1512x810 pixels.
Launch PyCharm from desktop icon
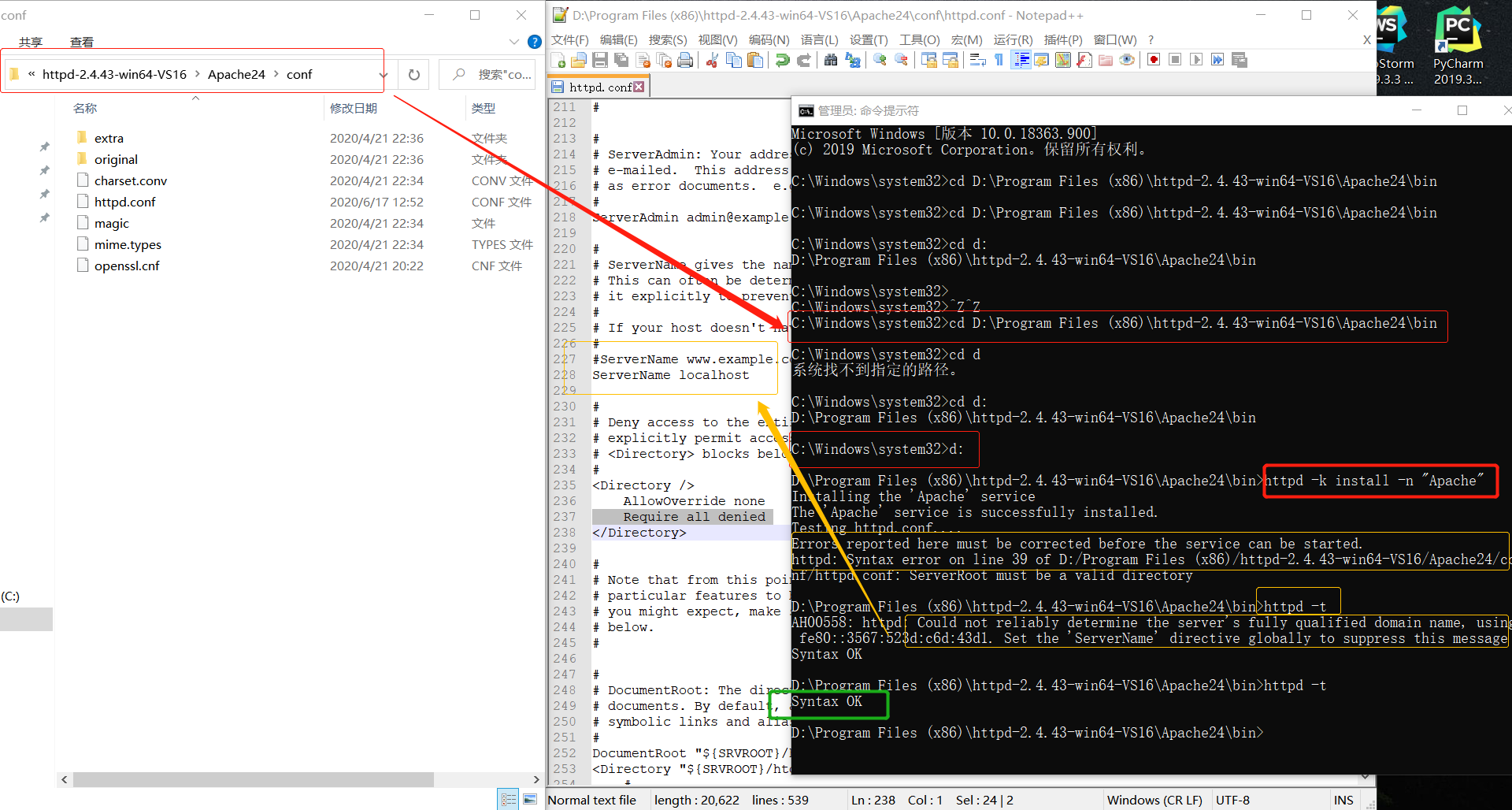[x=1458, y=44]
